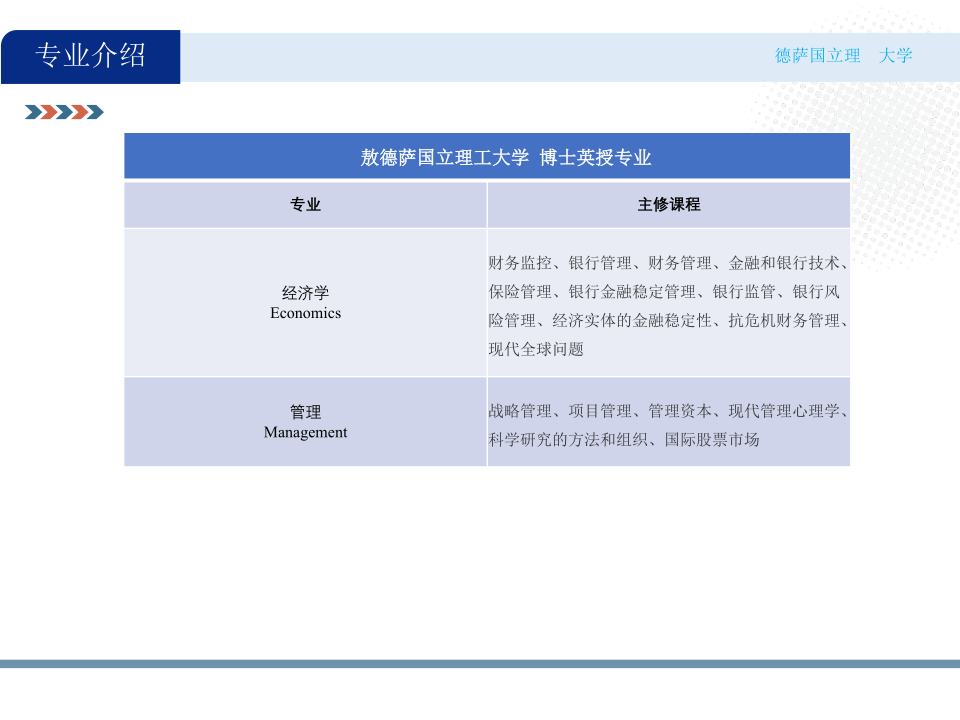Viewport: 960px width, 720px height.
Task: Select the course 战略管理
Action: 520,411
